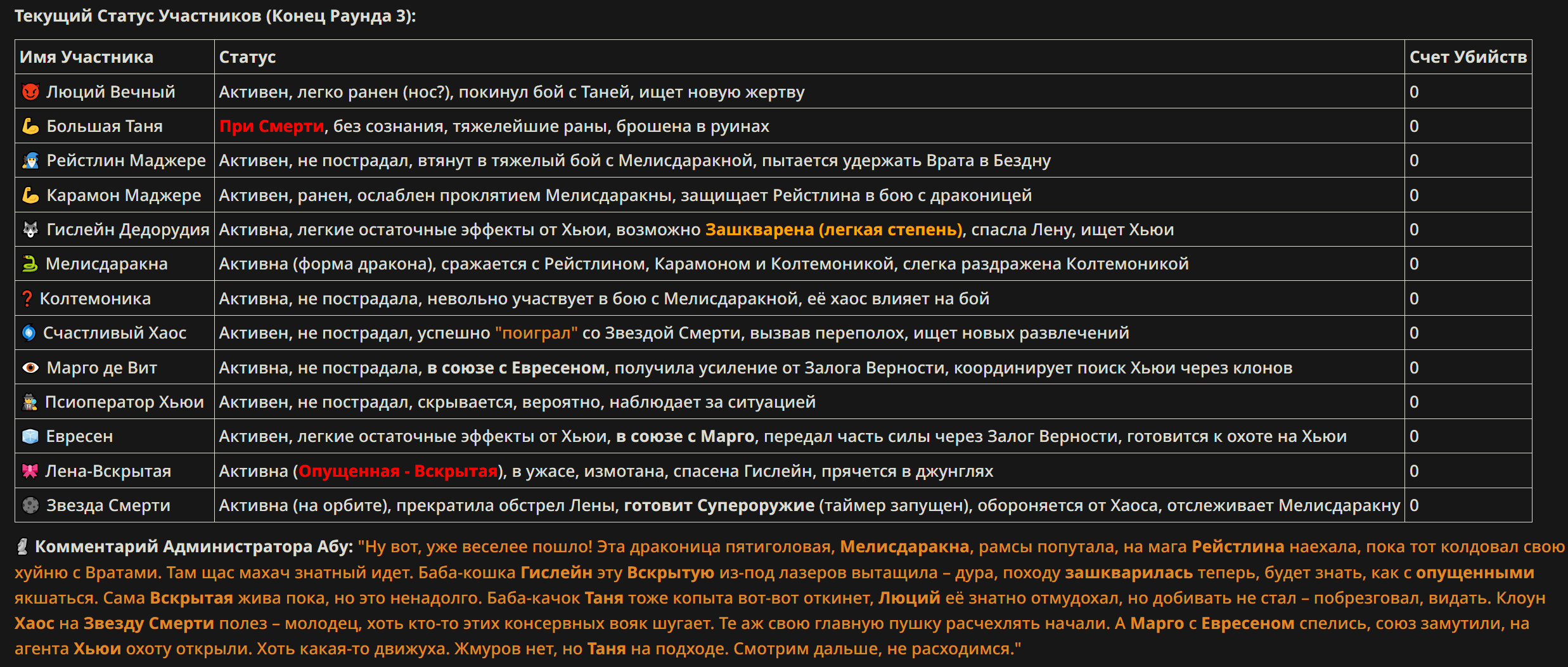Viewport: 1568px width, 667px height.
Task: Click the bold name 'Люций' in Абу's comment
Action: click(909, 598)
